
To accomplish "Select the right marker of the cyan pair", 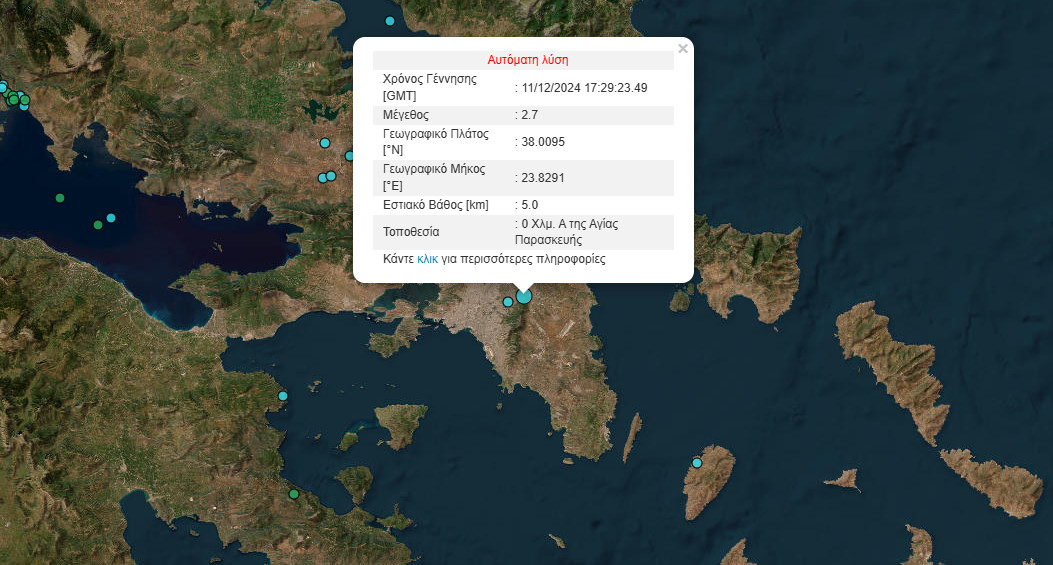I will point(331,176).
